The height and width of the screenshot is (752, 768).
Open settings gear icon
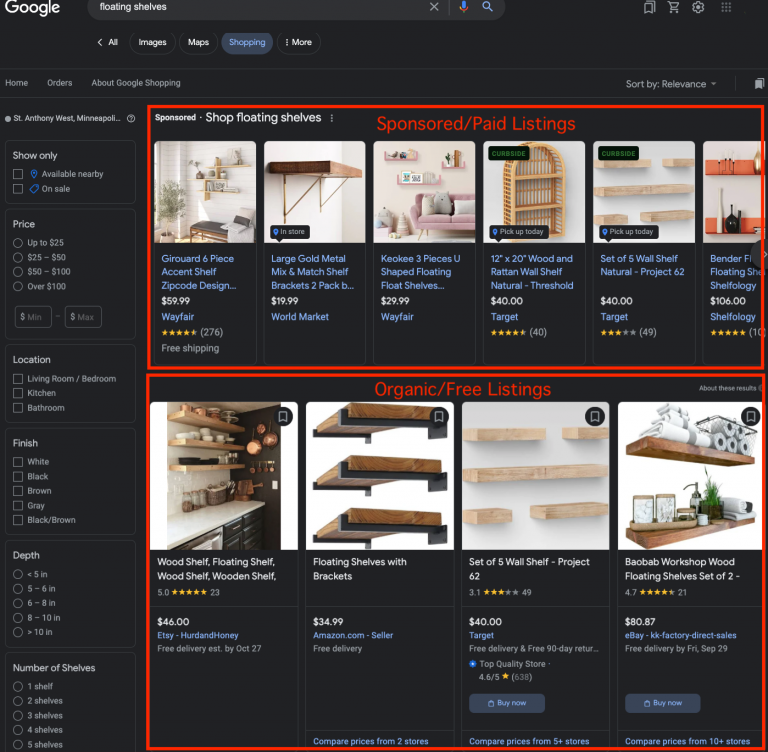click(x=698, y=7)
